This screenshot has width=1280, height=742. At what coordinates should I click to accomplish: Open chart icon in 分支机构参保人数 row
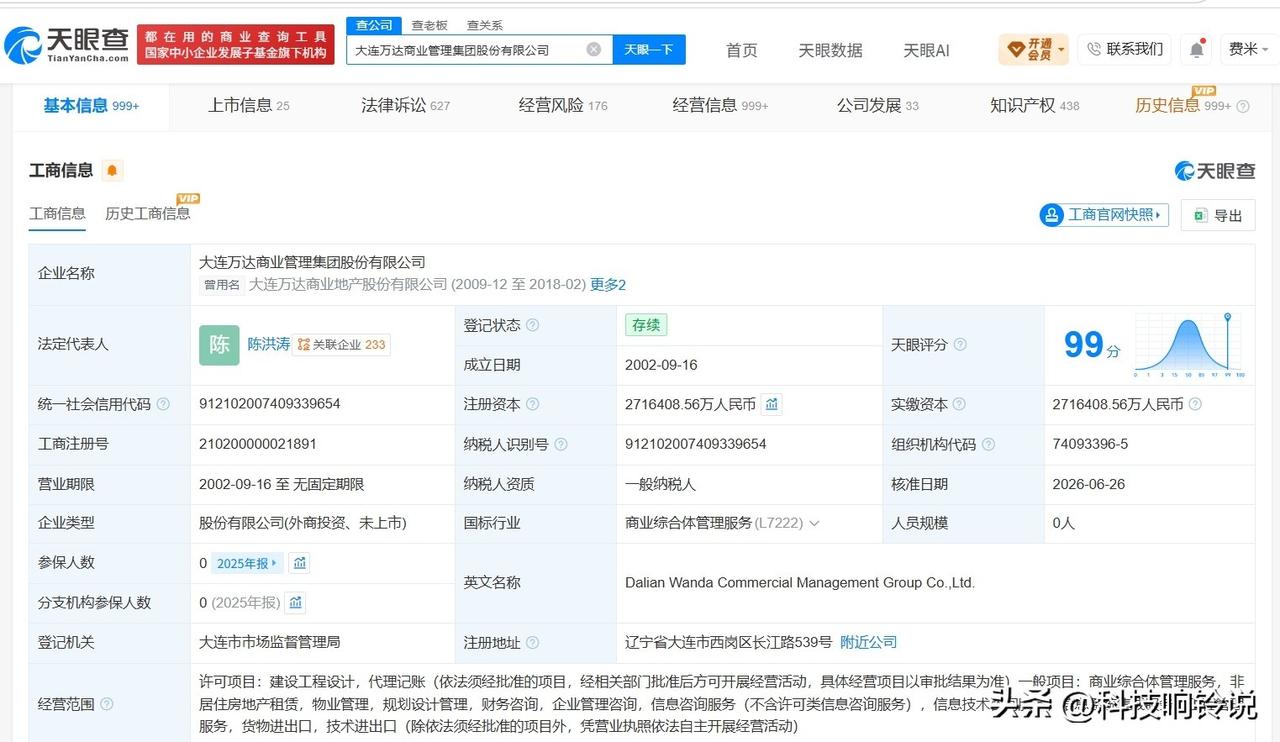[295, 603]
